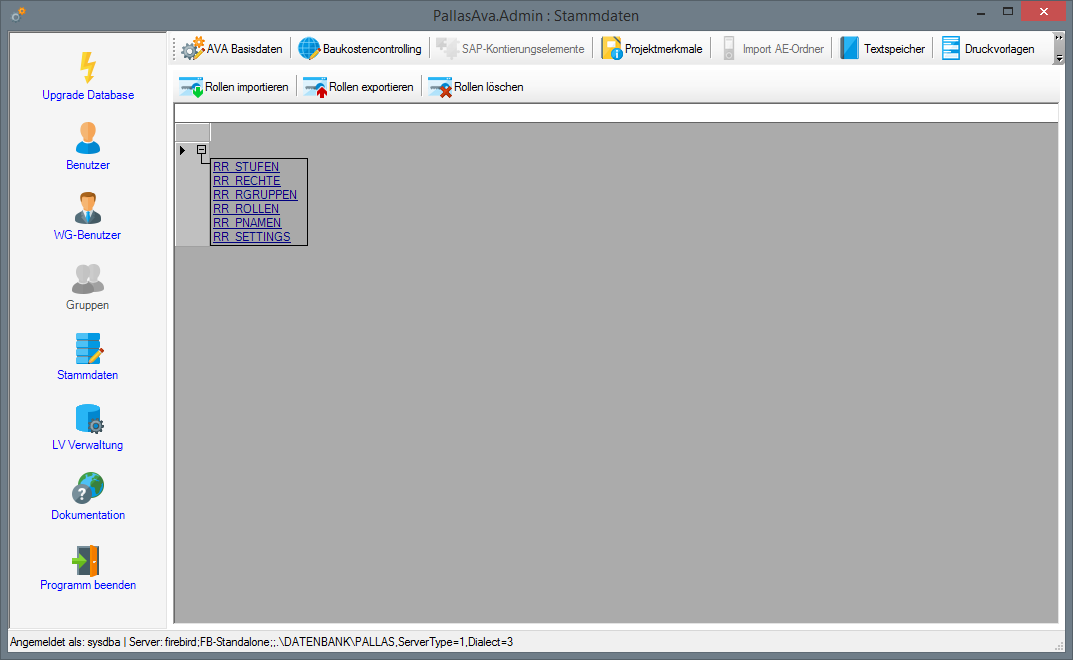Image resolution: width=1073 pixels, height=660 pixels.
Task: Click the Druckvorlagen template icon
Action: click(951, 49)
